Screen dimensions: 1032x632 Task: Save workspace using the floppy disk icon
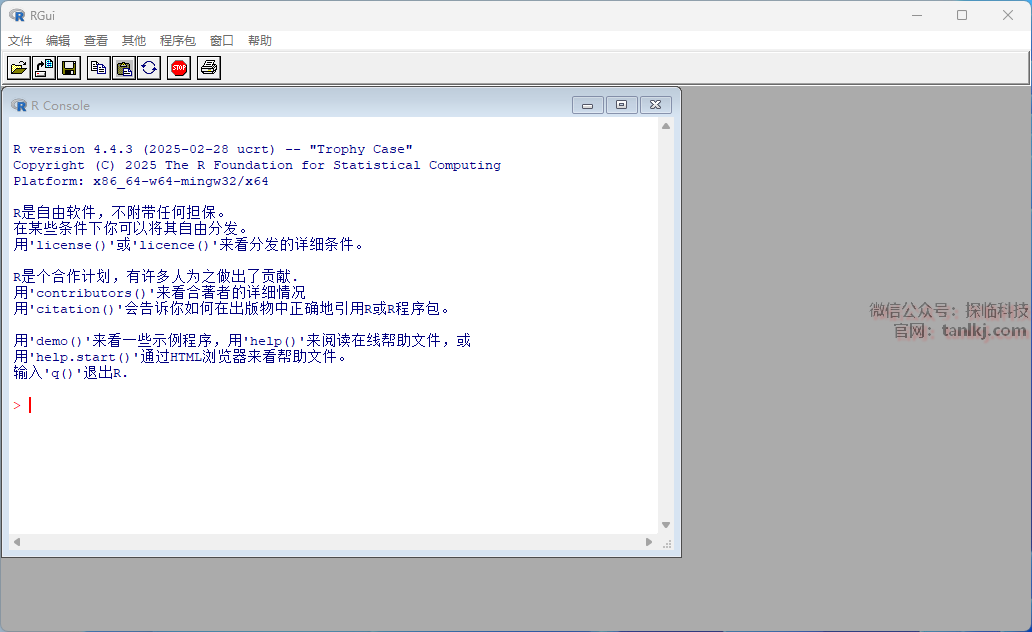69,68
